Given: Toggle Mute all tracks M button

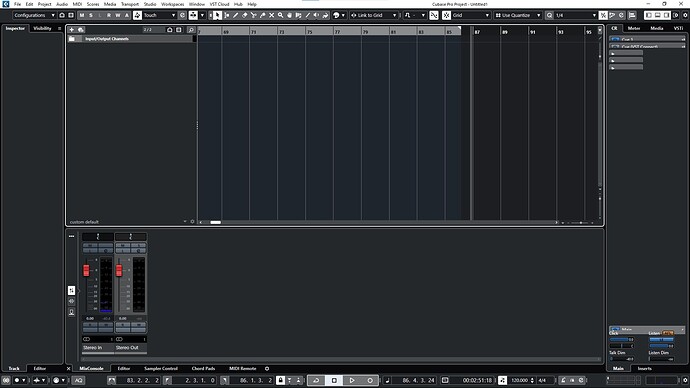Looking at the screenshot, I should pyautogui.click(x=82, y=15).
